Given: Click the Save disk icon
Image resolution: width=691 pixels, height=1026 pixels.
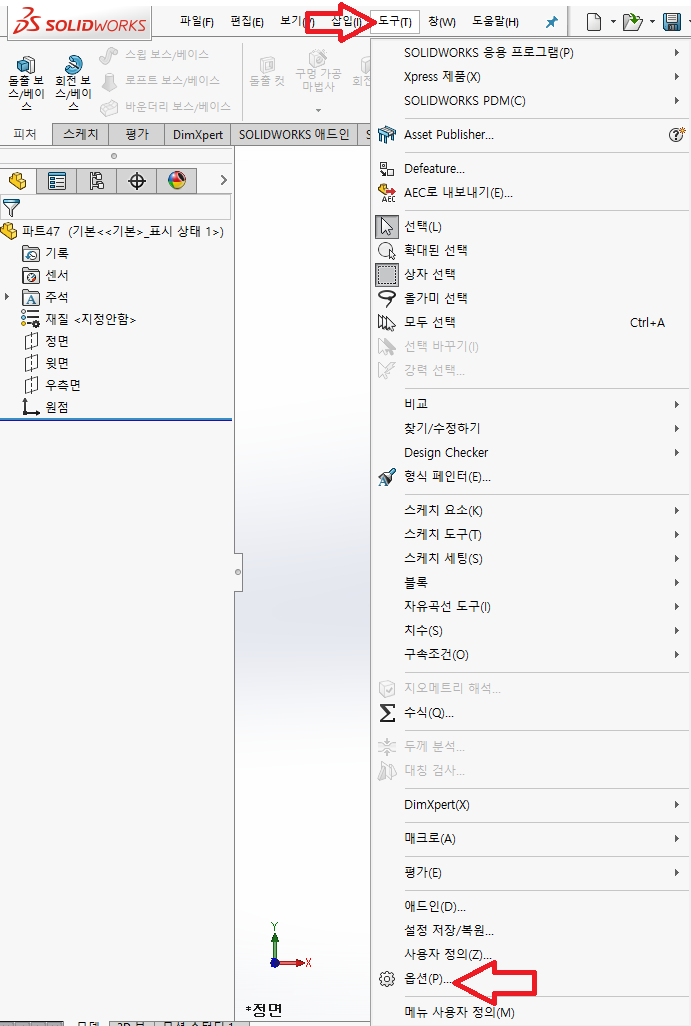Looking at the screenshot, I should click(672, 22).
